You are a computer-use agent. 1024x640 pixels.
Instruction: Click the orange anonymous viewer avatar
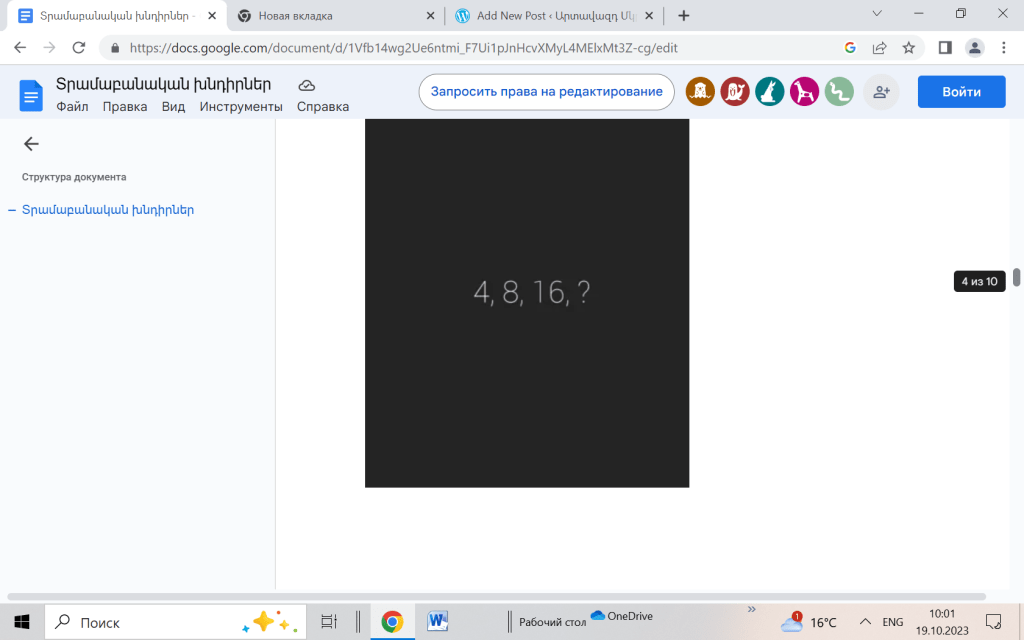700,92
